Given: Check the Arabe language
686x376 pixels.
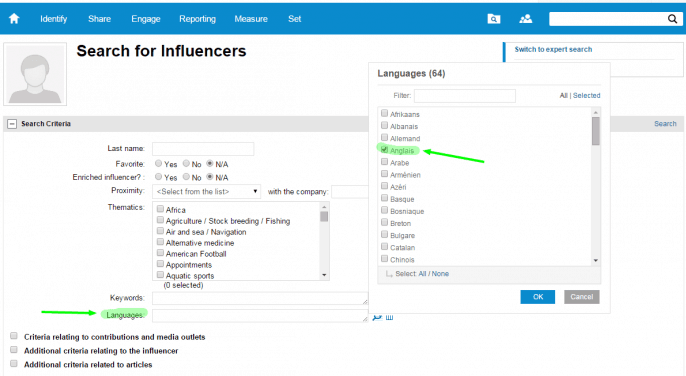Looking at the screenshot, I should click(x=384, y=162).
